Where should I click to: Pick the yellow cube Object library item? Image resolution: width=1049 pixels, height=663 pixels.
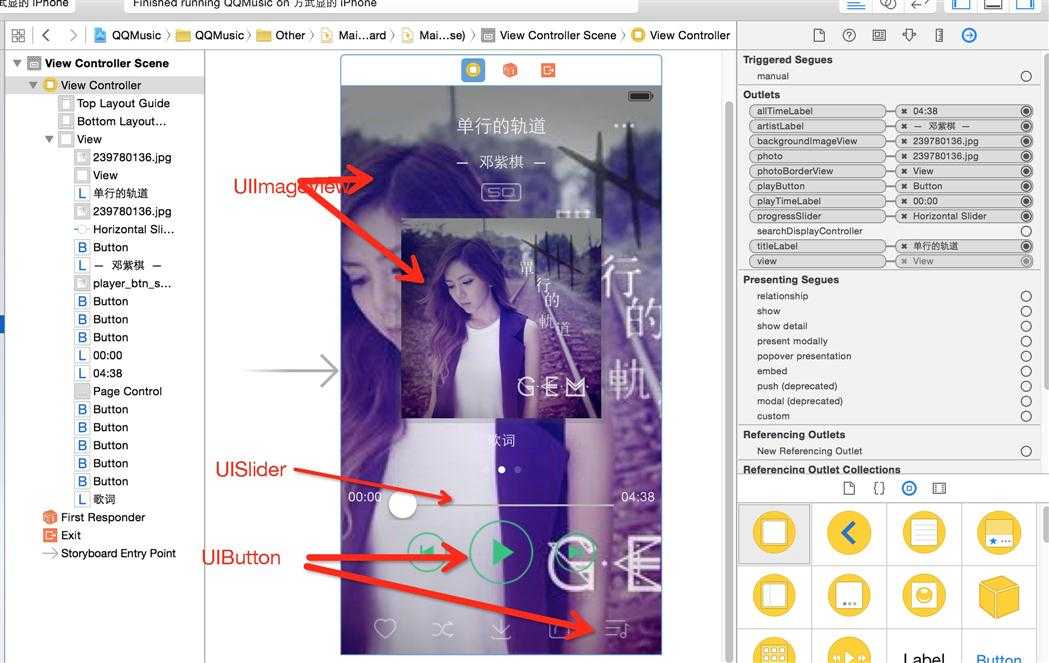pyautogui.click(x=999, y=597)
